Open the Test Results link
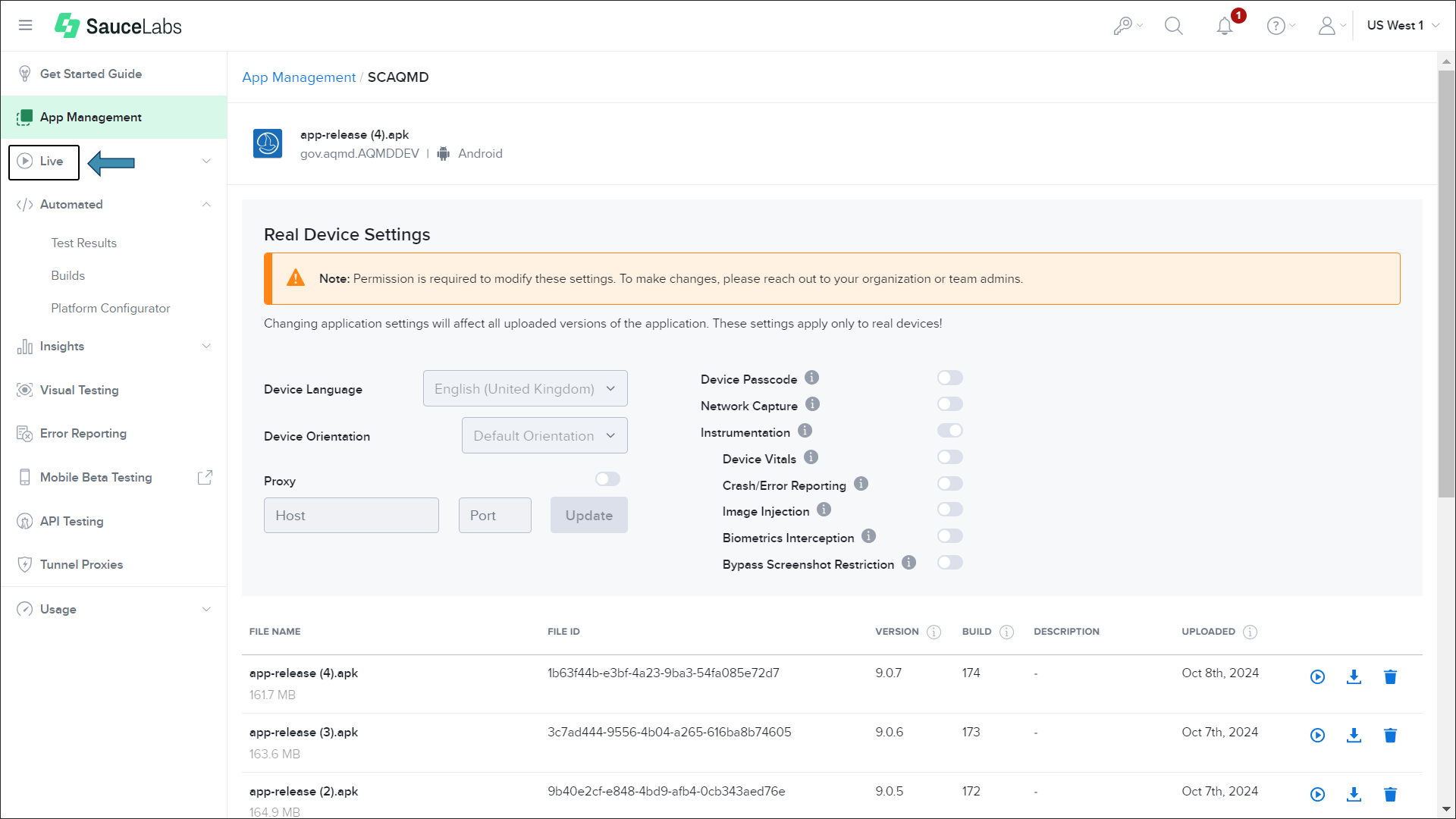The height and width of the screenshot is (819, 1456). coord(83,243)
